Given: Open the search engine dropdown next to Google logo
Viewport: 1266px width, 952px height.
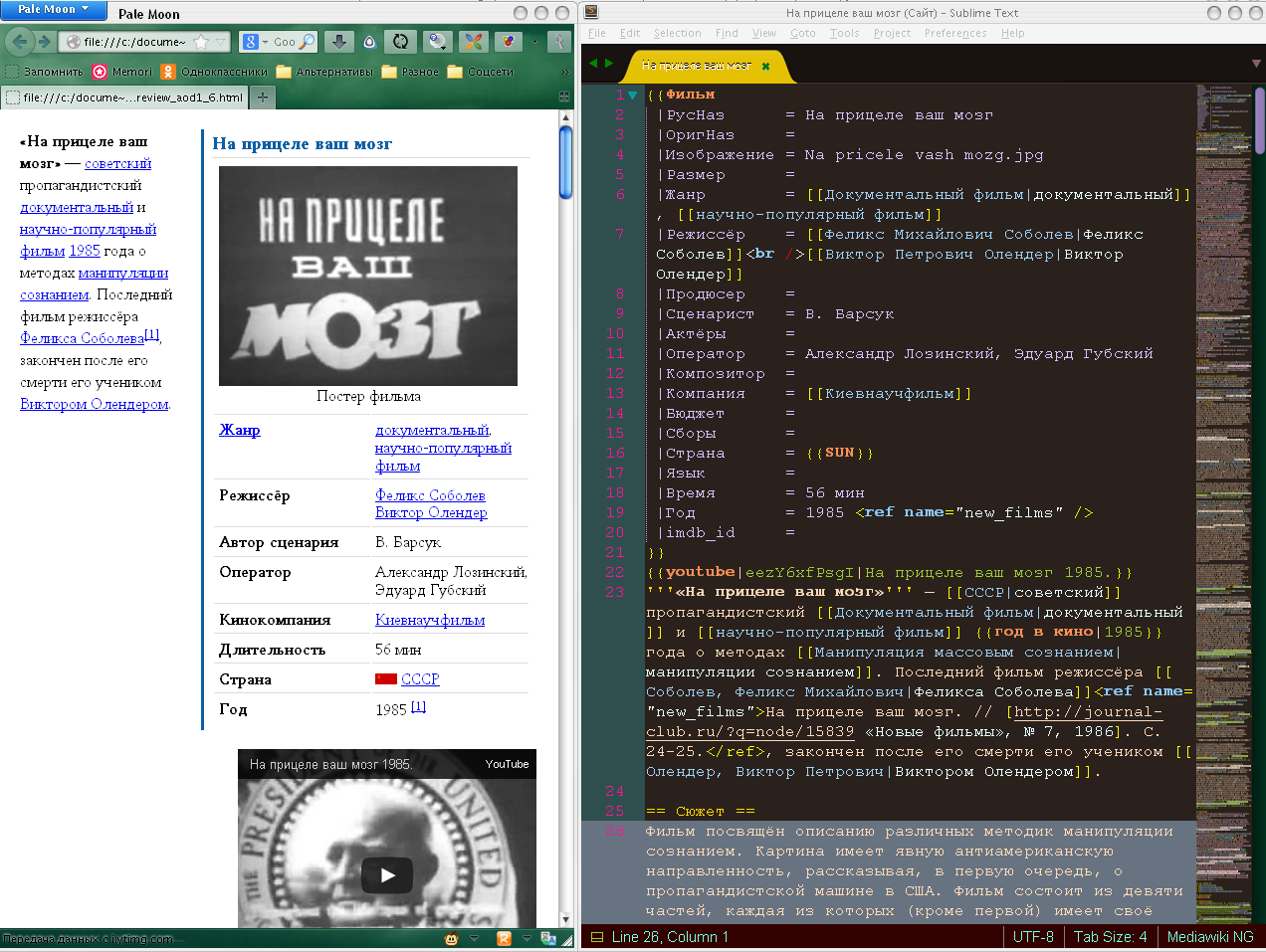Looking at the screenshot, I should 265,42.
